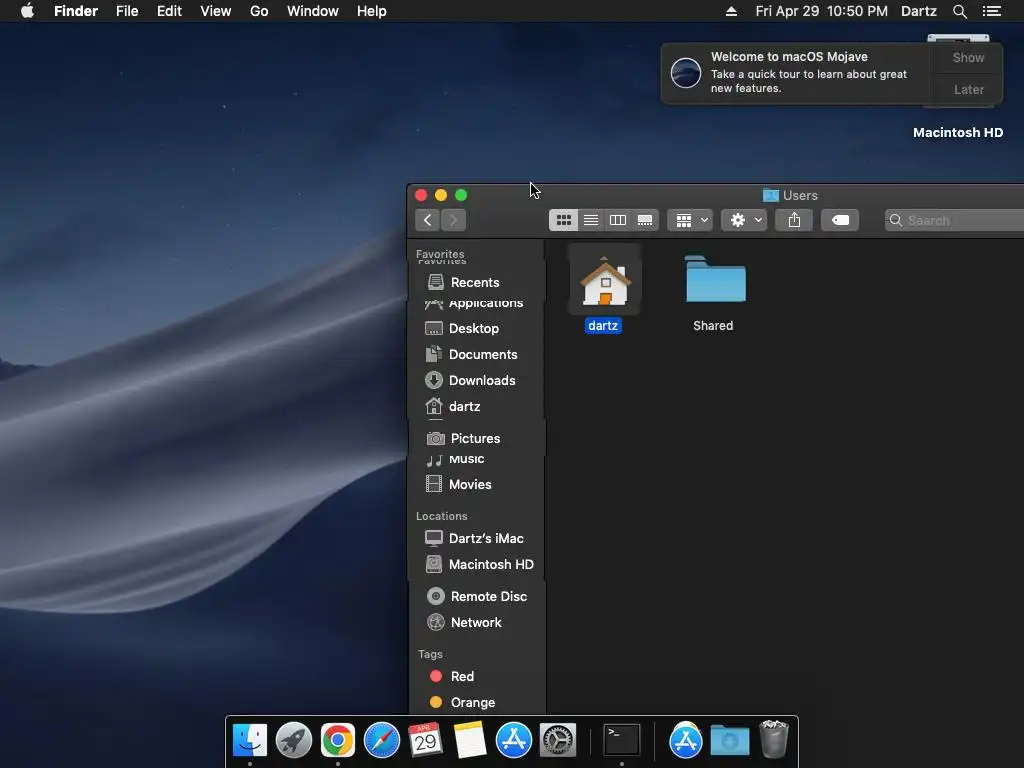Screen dimensions: 1024x768
Task: Open Notification Center from menu bar
Action: 991,11
